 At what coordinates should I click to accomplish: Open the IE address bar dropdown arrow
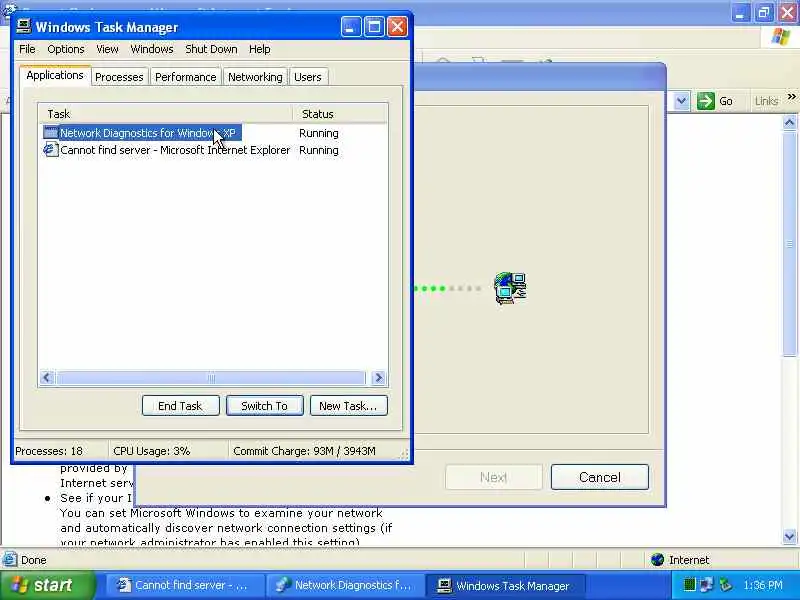(x=682, y=101)
